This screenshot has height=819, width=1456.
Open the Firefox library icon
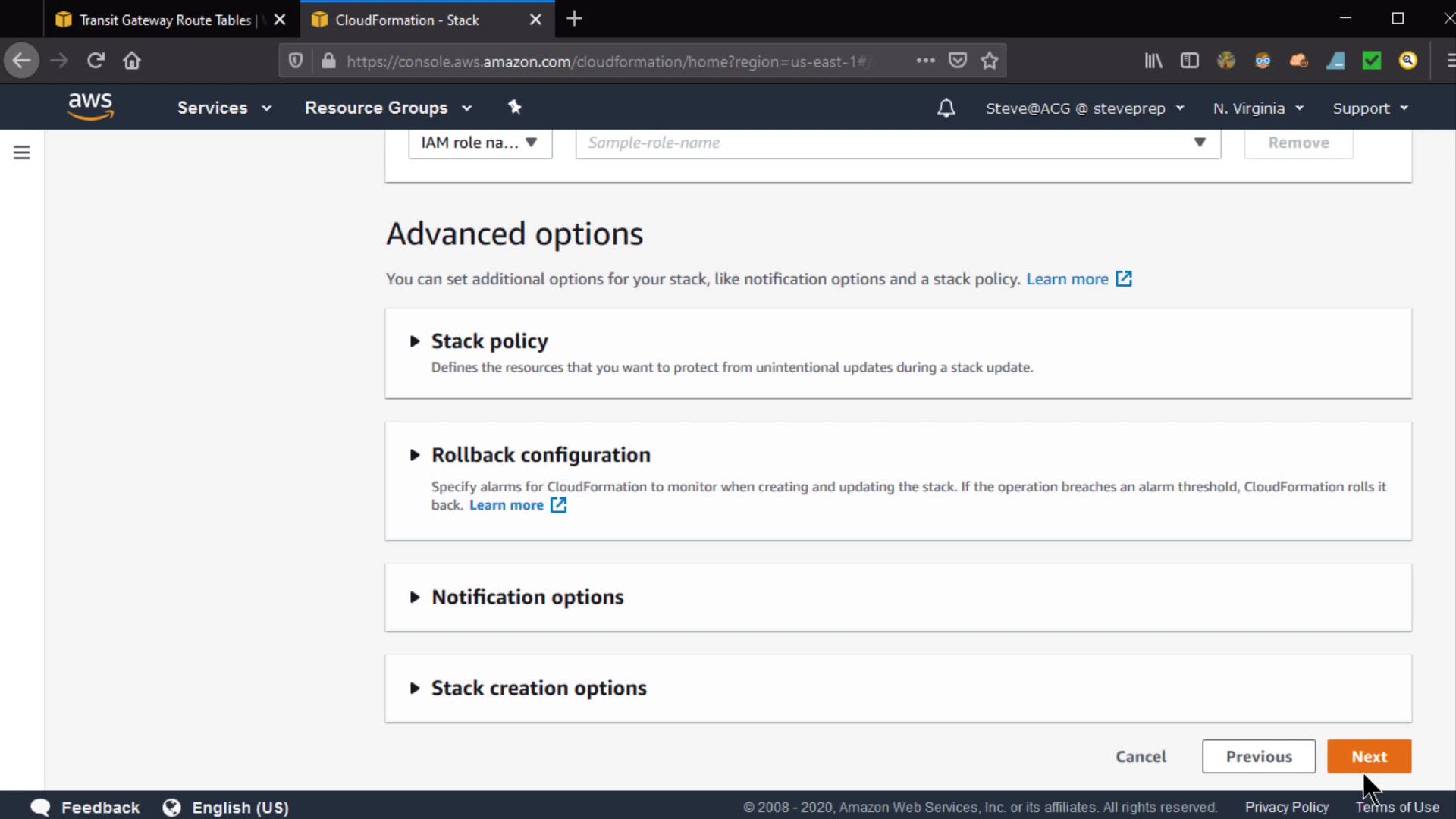1153,61
